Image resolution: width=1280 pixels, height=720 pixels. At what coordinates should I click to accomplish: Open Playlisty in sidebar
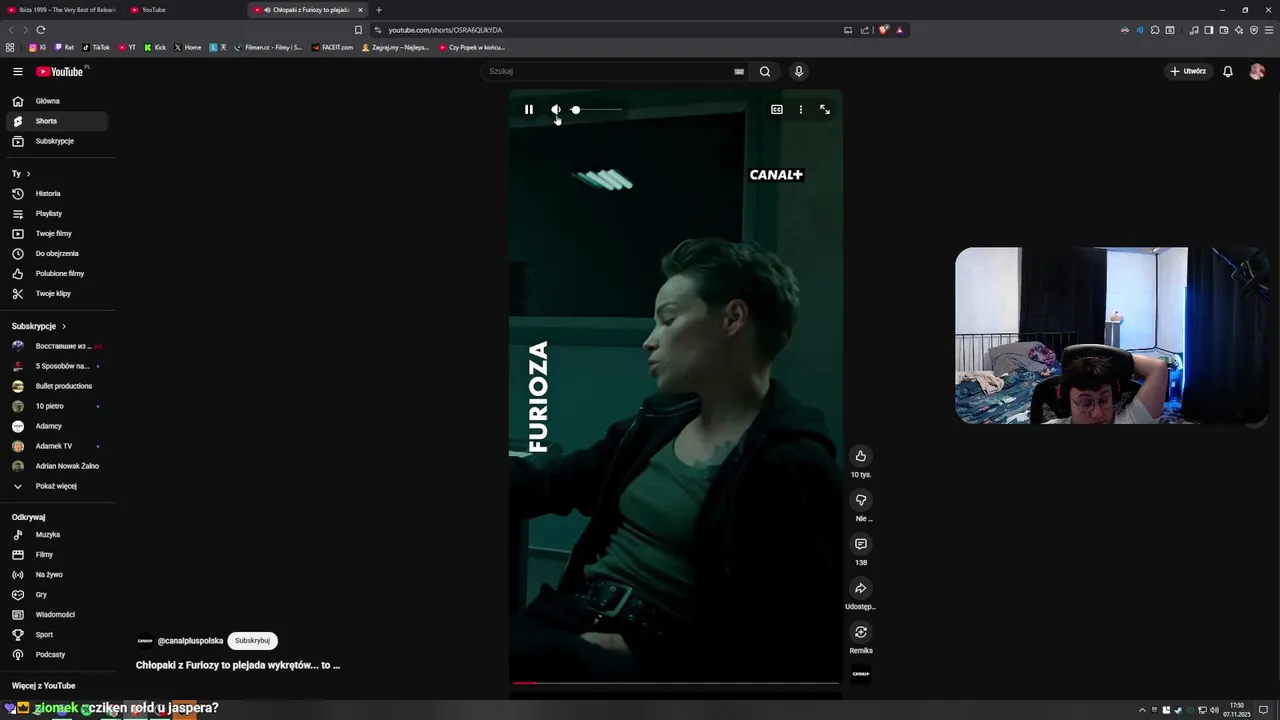point(57,213)
